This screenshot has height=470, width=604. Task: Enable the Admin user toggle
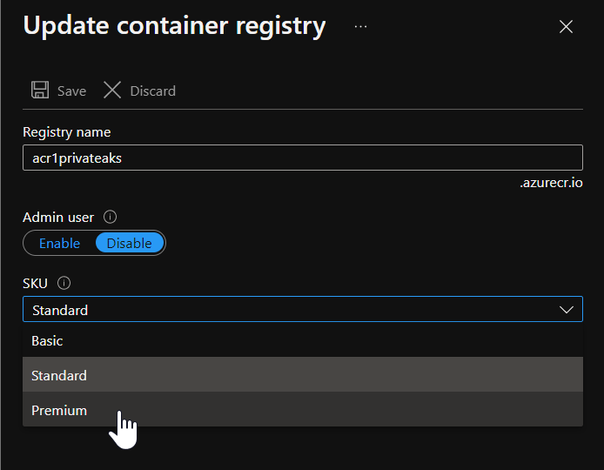(60, 243)
